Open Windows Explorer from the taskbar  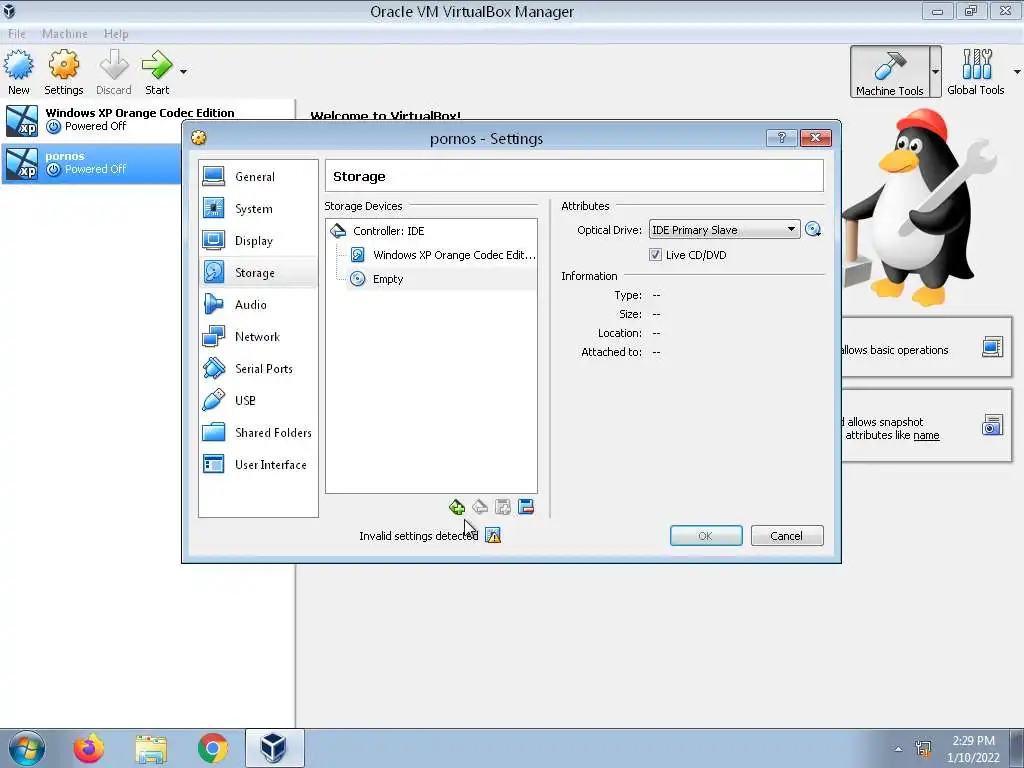pyautogui.click(x=151, y=748)
